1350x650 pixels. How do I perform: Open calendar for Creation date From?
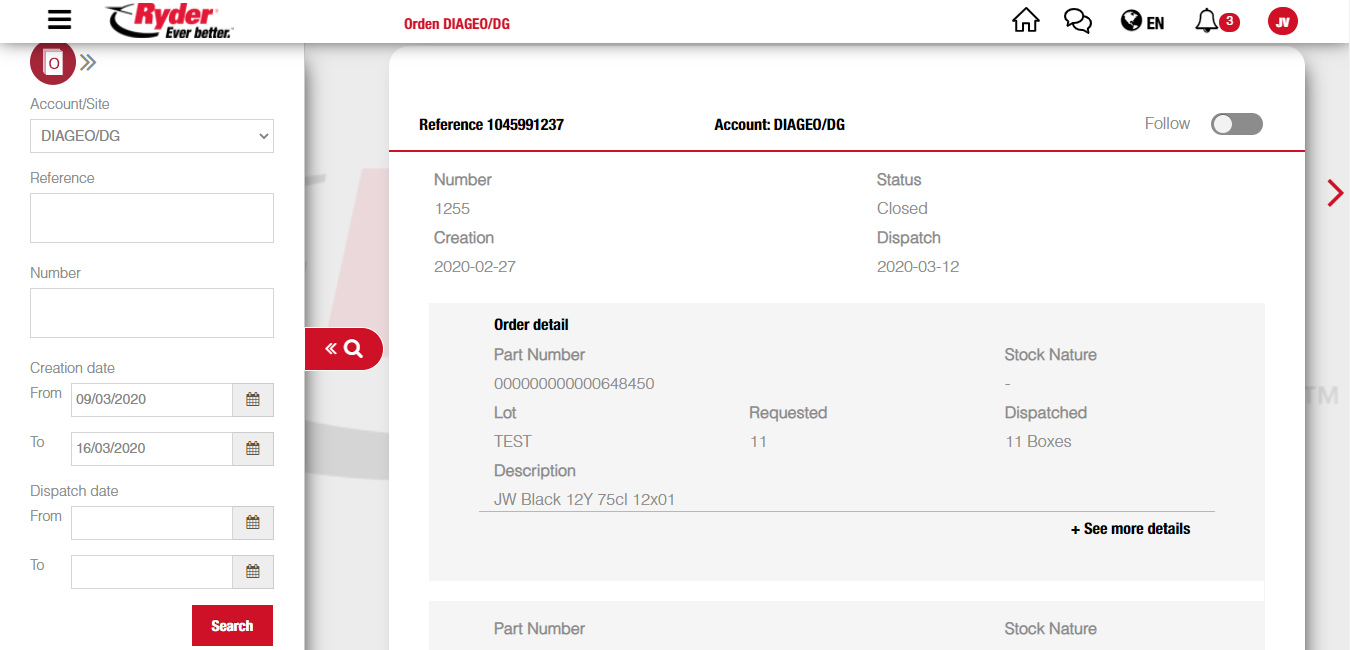point(253,400)
